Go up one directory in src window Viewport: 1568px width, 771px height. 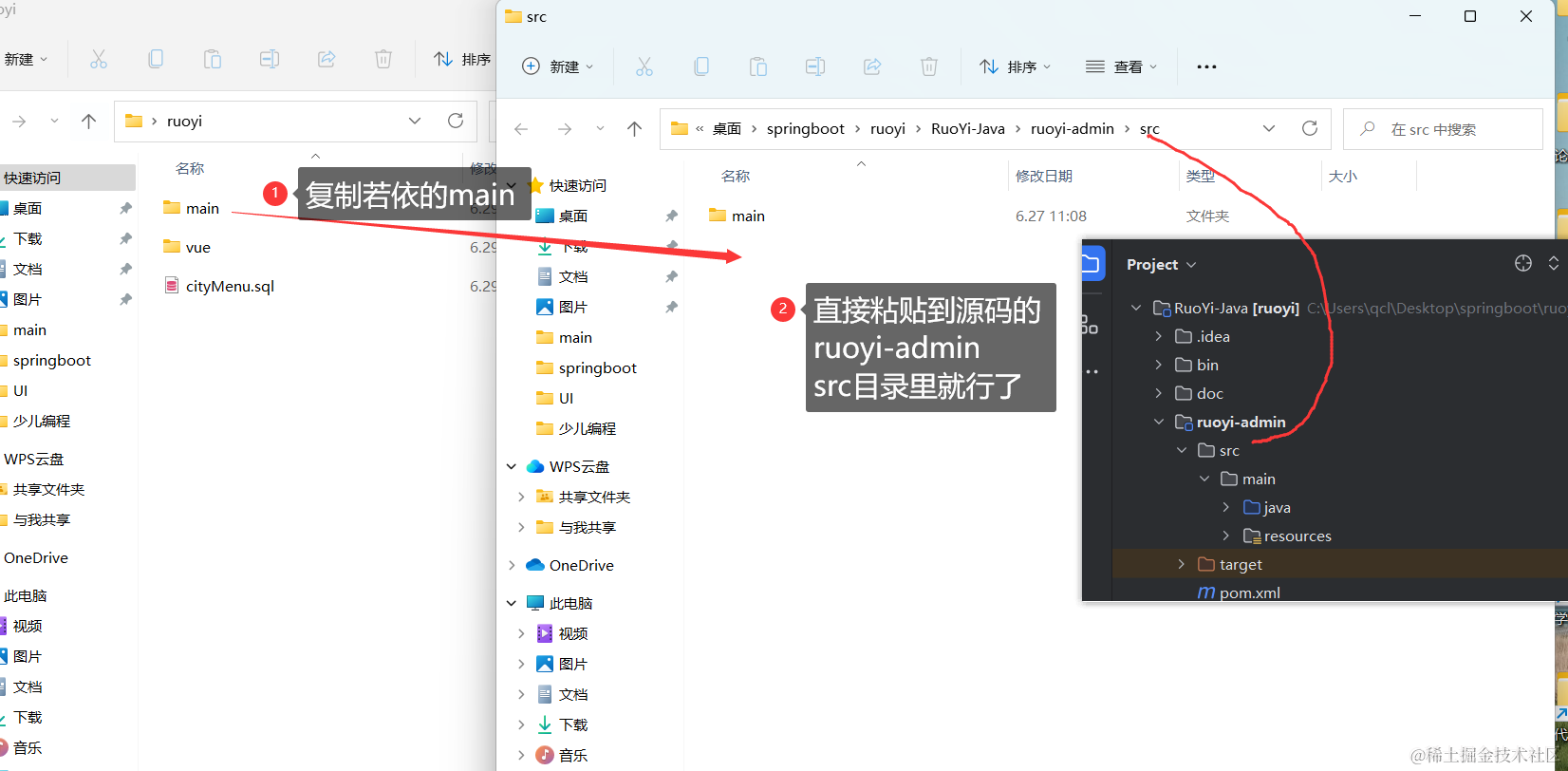tap(635, 128)
